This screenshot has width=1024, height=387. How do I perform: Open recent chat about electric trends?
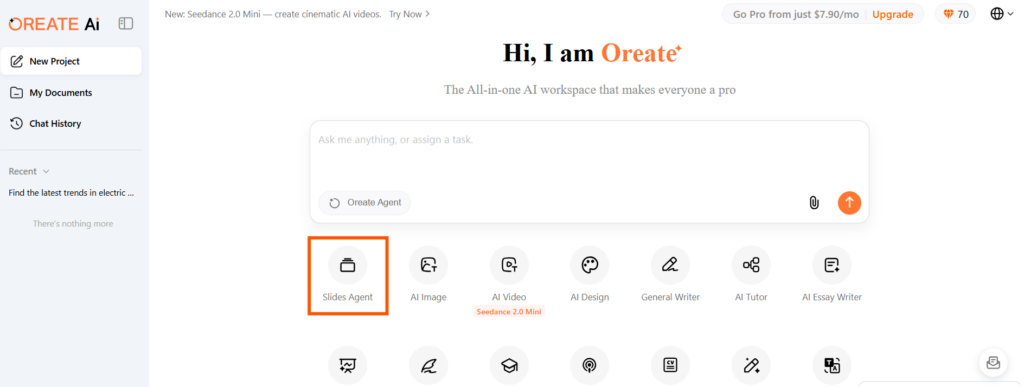point(72,193)
